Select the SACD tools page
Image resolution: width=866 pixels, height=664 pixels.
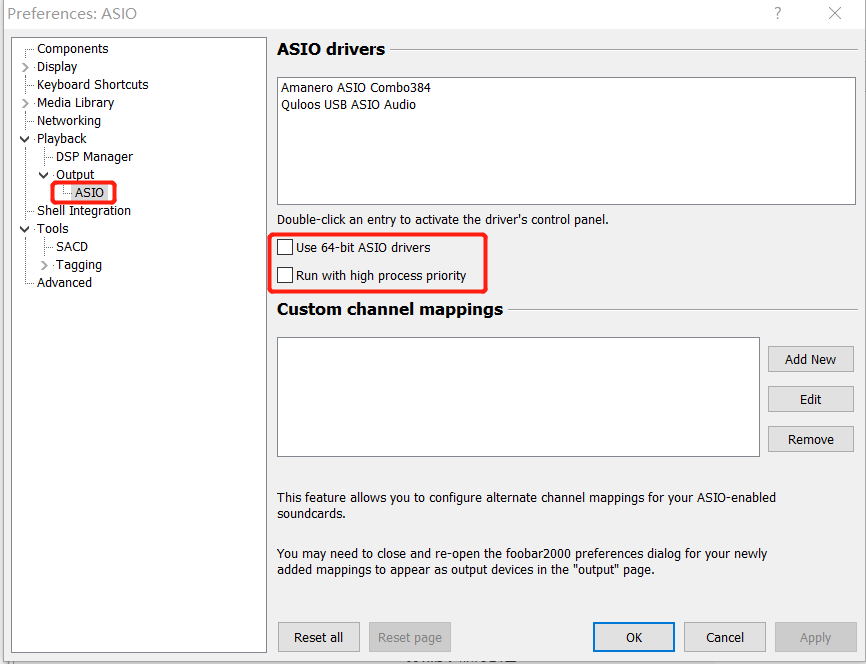tap(72, 247)
